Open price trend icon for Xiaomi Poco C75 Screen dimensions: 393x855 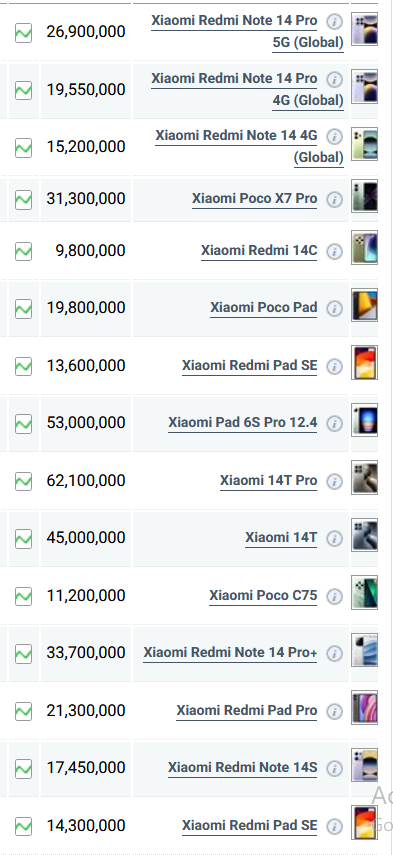click(23, 596)
